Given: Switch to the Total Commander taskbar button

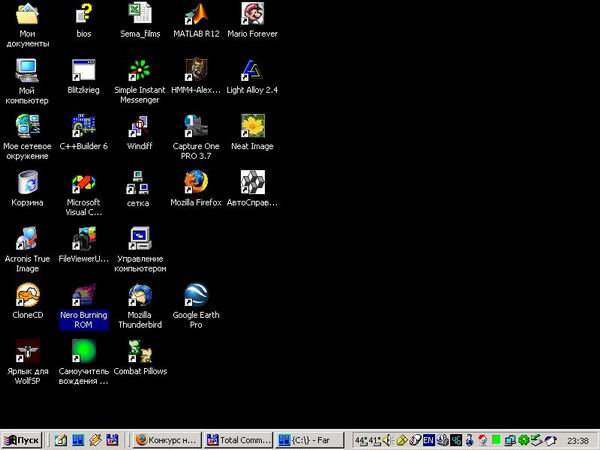Looking at the screenshot, I should [x=239, y=440].
